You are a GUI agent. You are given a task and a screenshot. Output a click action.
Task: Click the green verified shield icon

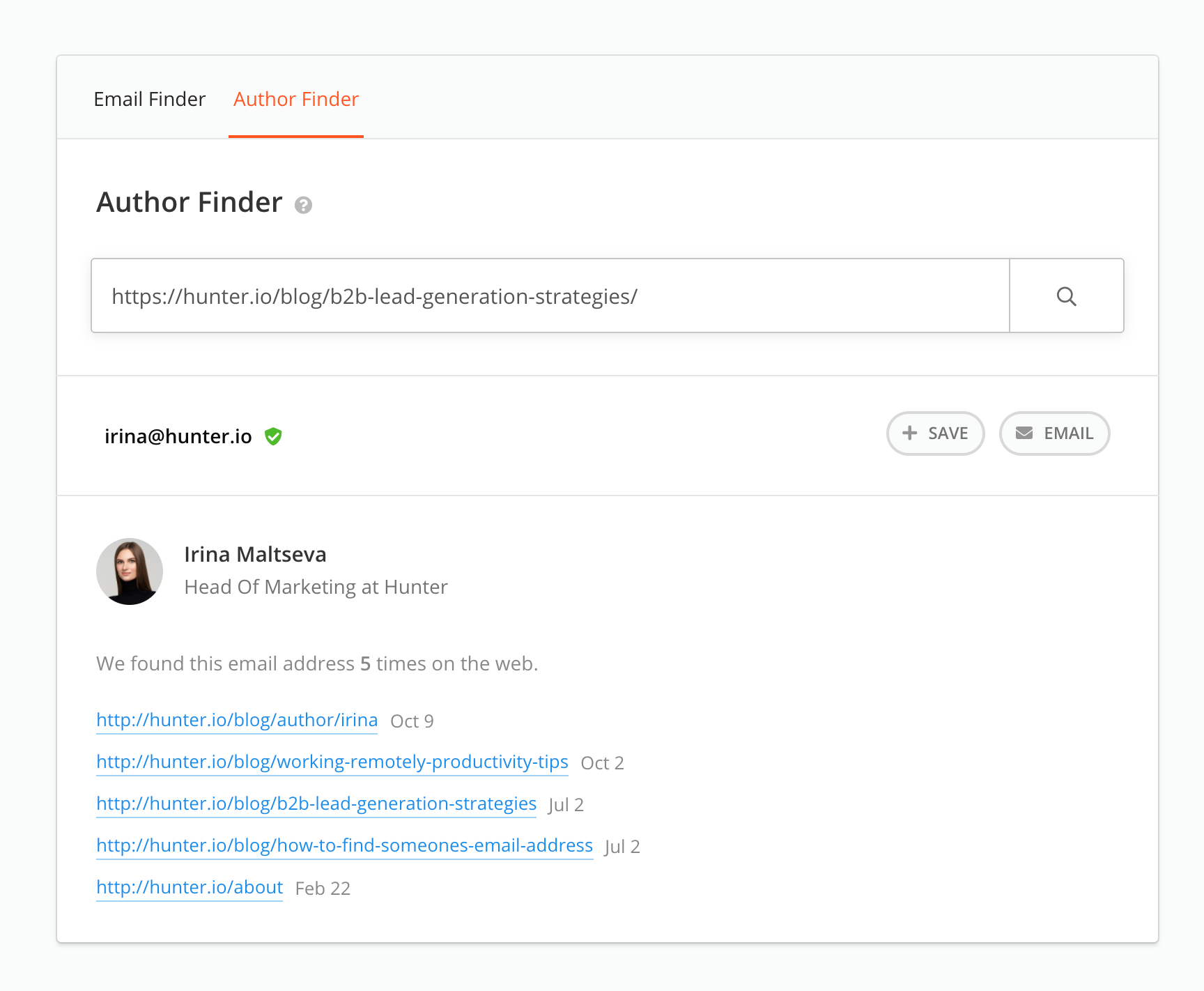click(x=273, y=436)
